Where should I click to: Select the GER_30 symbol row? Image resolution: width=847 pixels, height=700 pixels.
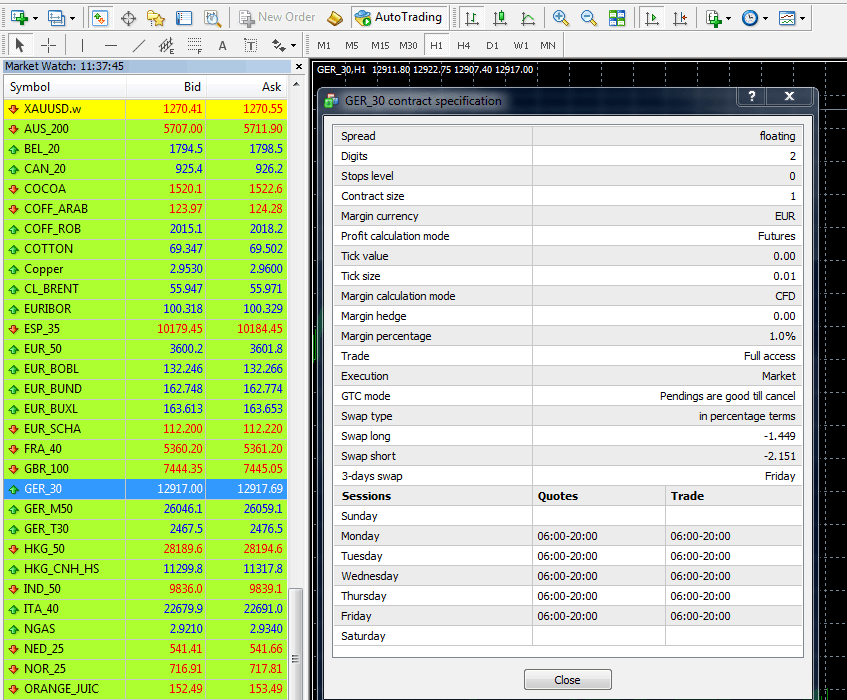[x=145, y=489]
